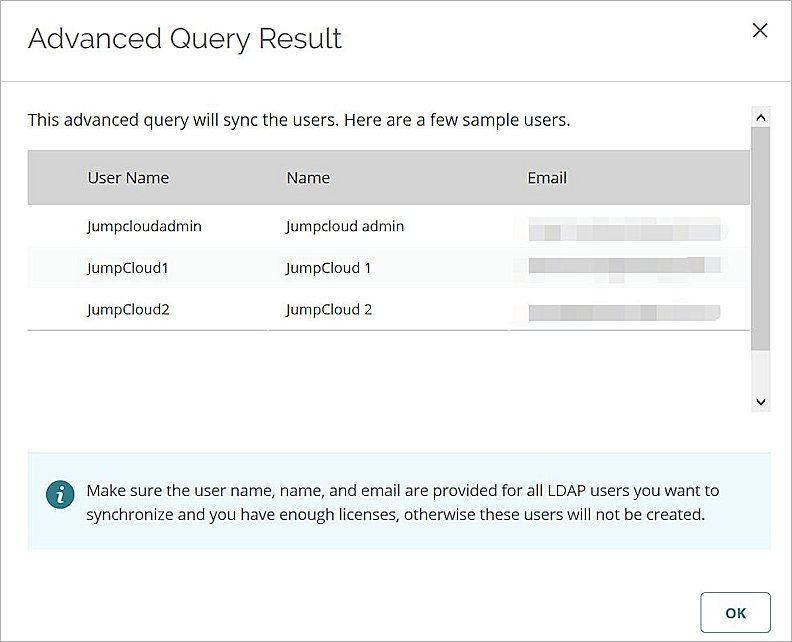Click the scrollbar up arrow
The image size is (792, 642).
tap(761, 118)
